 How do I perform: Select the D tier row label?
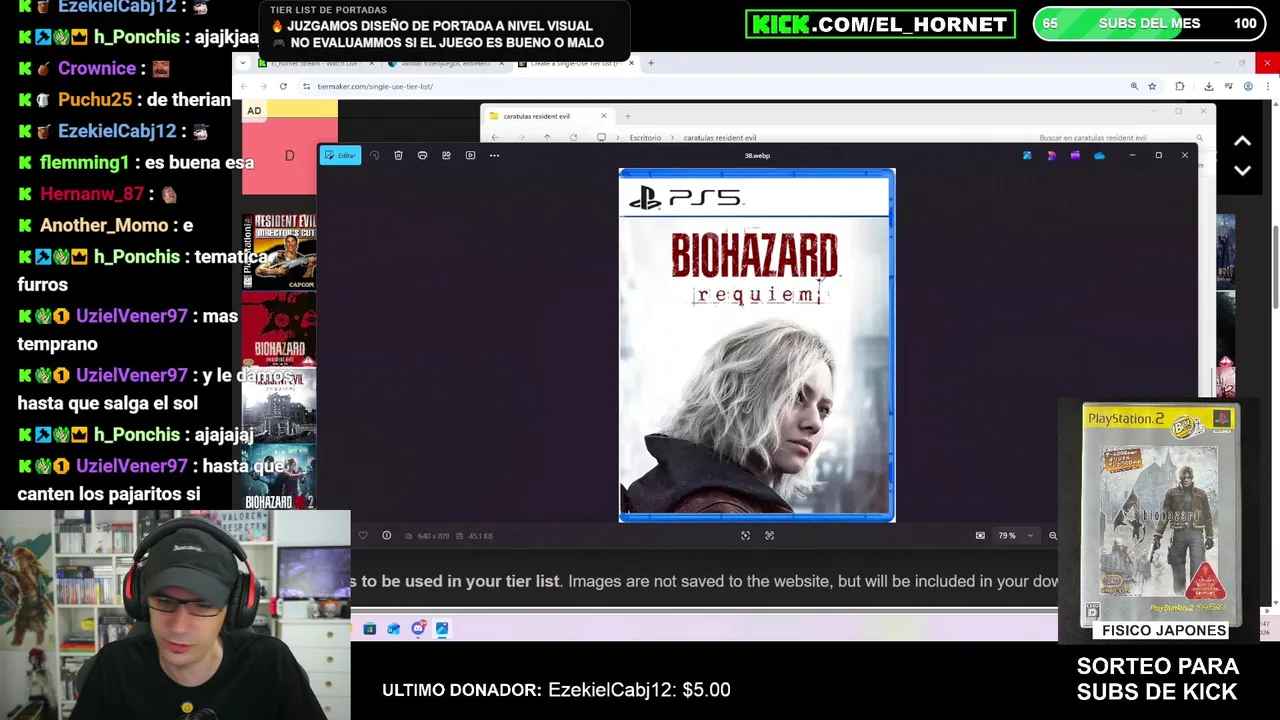click(x=289, y=155)
